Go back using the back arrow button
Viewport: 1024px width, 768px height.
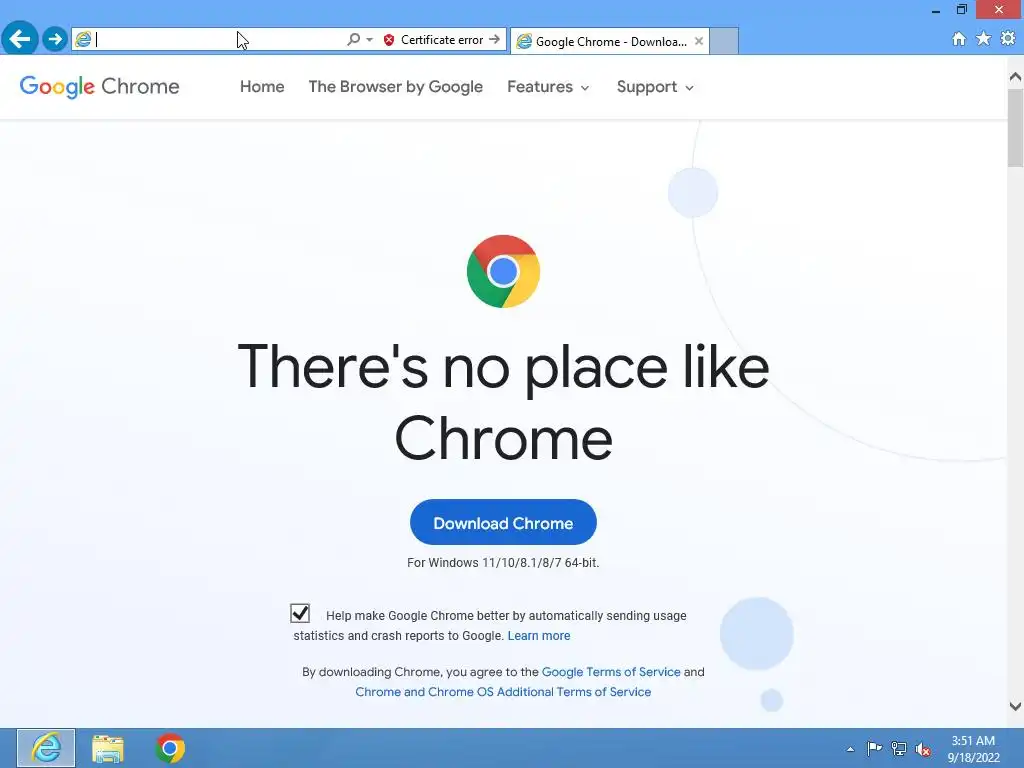point(20,39)
